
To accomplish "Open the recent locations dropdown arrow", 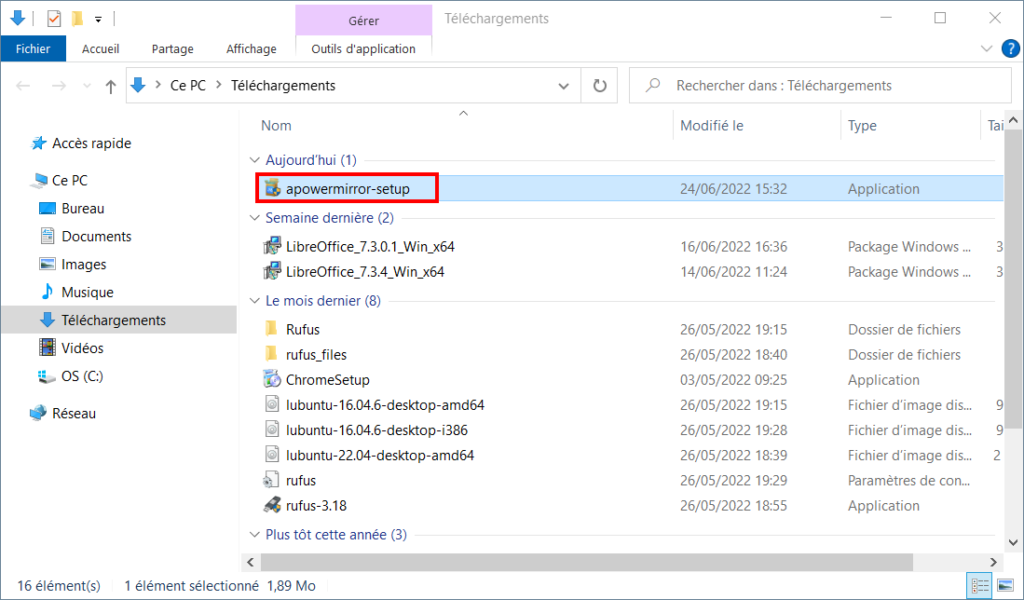I will [x=87, y=86].
